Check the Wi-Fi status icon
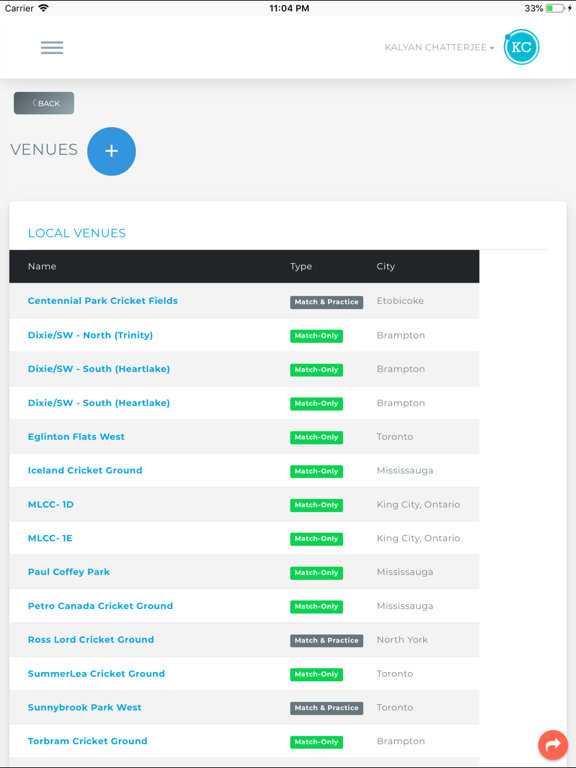This screenshot has height=768, width=576. pyautogui.click(x=44, y=8)
